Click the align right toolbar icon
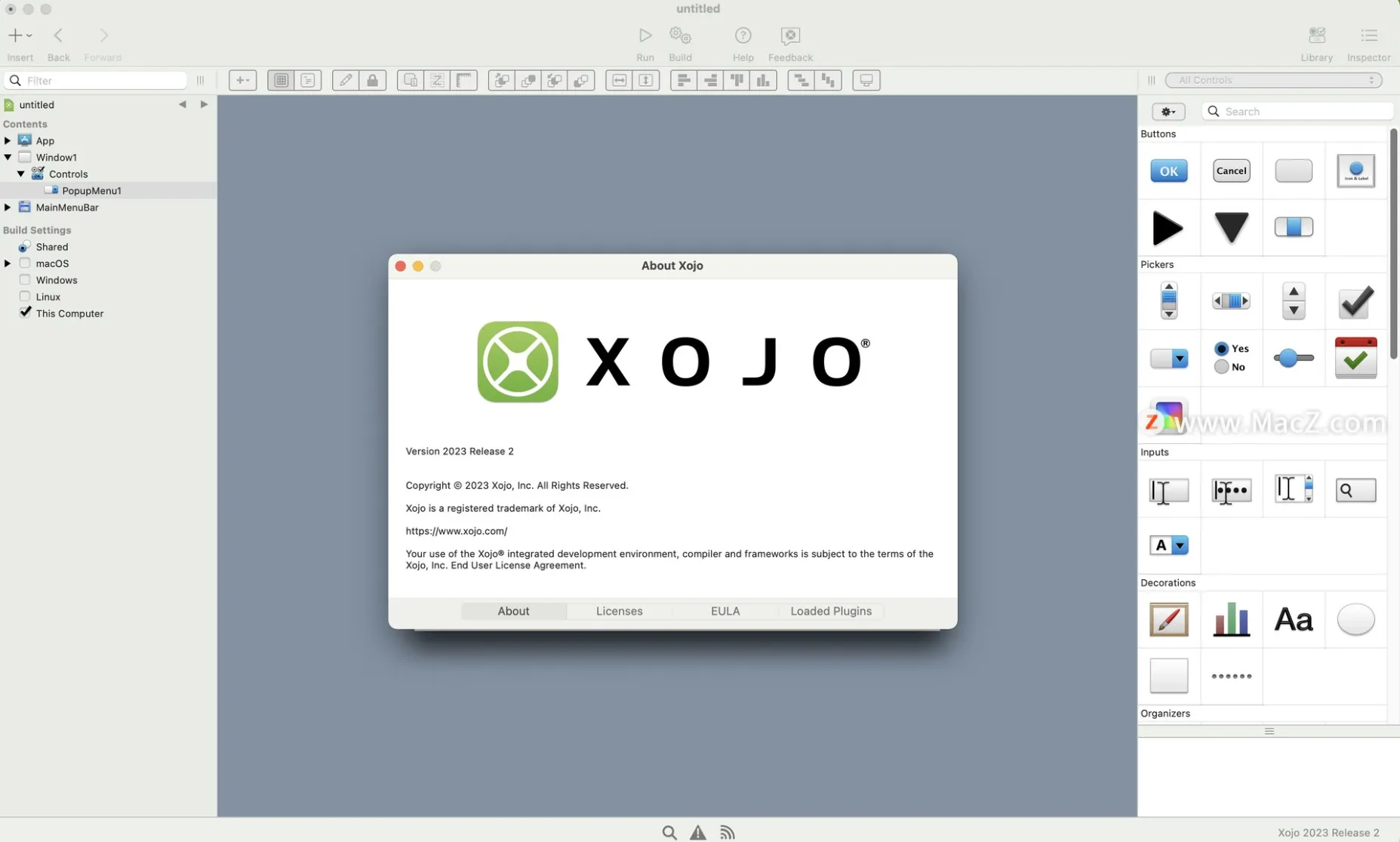The image size is (1400, 842). click(711, 80)
